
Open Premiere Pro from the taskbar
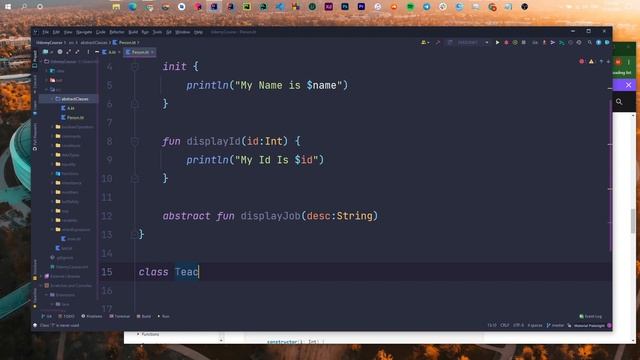pyautogui.click(x=361, y=7)
